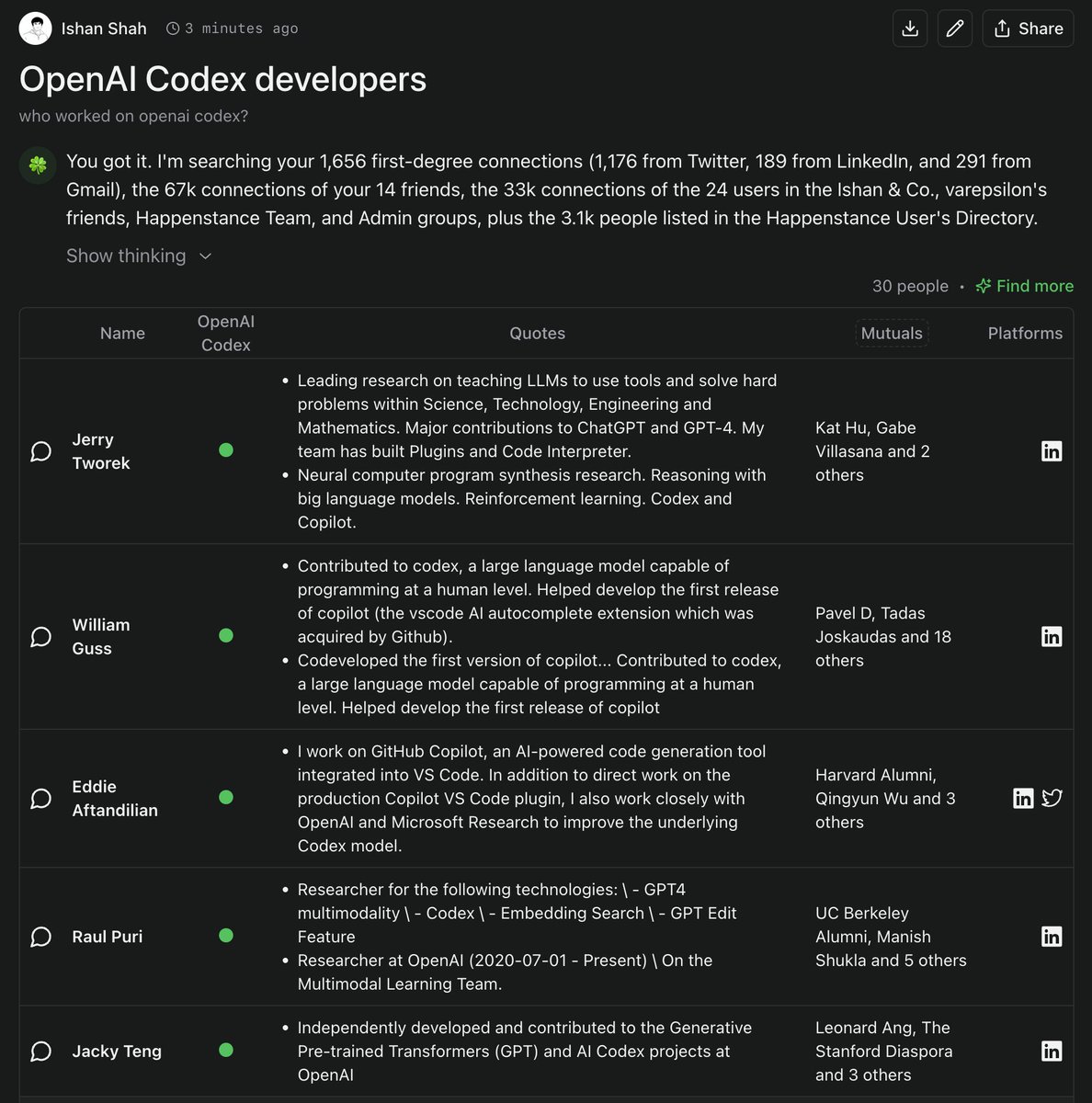The height and width of the screenshot is (1103, 1092).
Task: Click the clover assistant avatar icon
Action: coord(38,165)
